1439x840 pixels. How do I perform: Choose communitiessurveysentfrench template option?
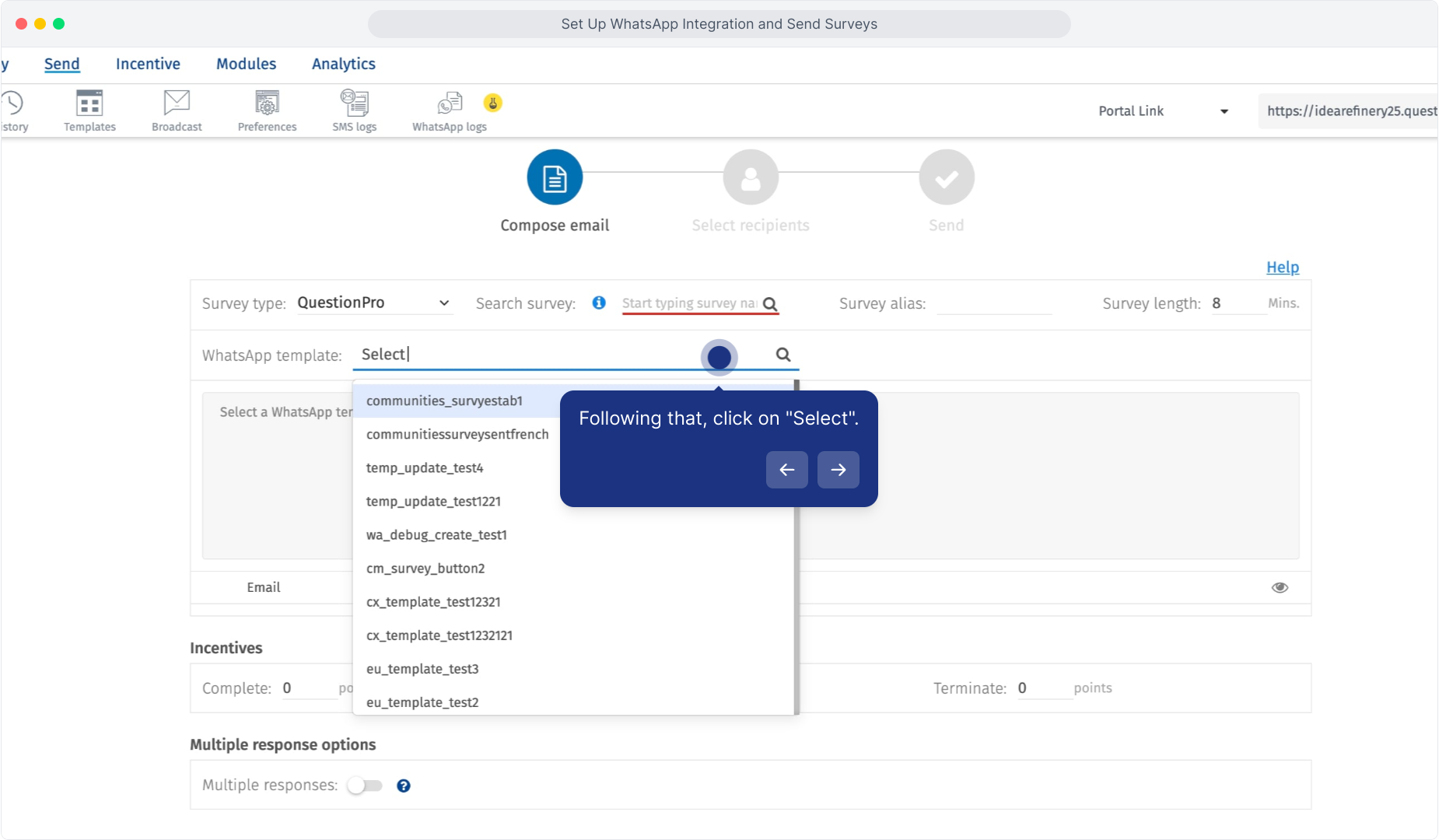pos(457,435)
